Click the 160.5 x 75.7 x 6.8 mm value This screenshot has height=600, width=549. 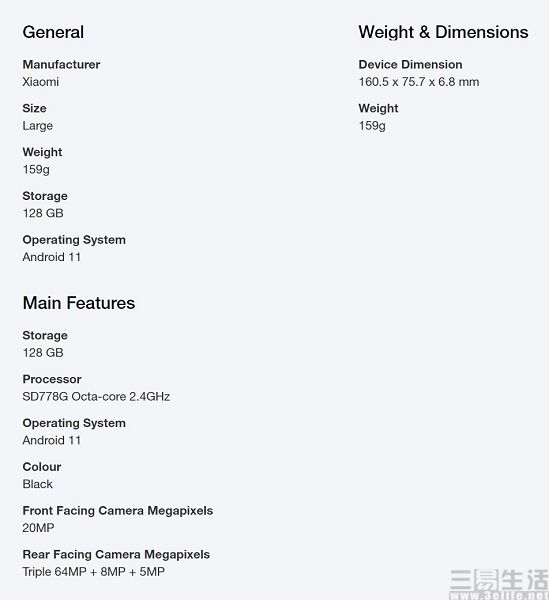click(x=419, y=82)
